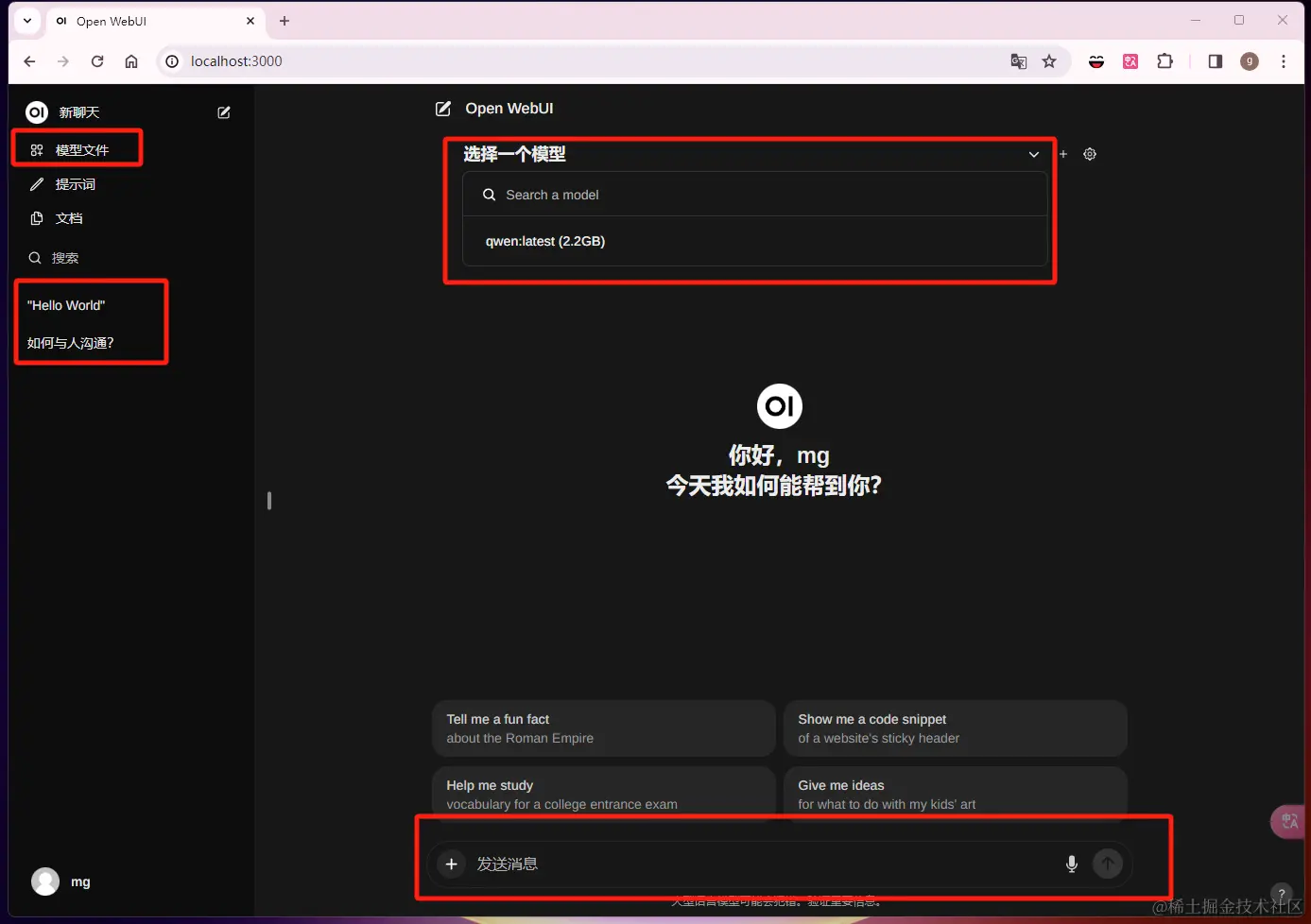This screenshot has height=924, width=1311.
Task: Select 提示词 in the sidebar
Action: click(x=77, y=184)
